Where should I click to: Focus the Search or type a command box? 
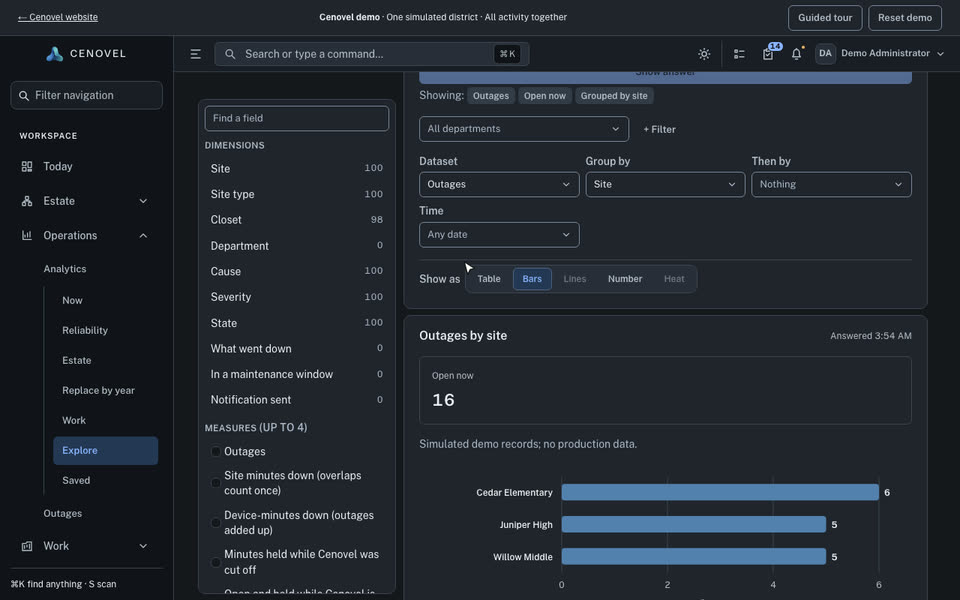pos(372,54)
